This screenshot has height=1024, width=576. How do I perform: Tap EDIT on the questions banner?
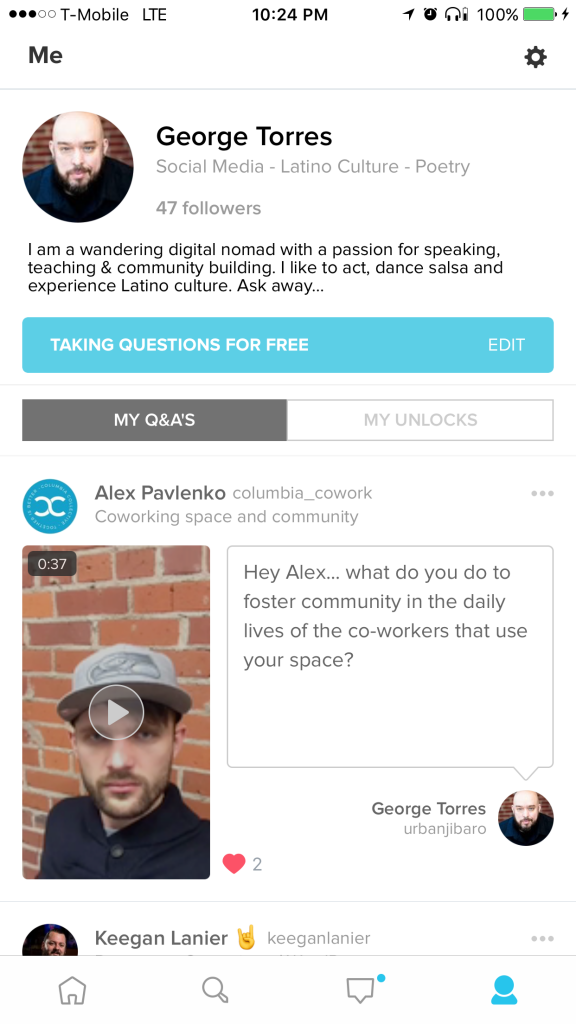click(506, 344)
